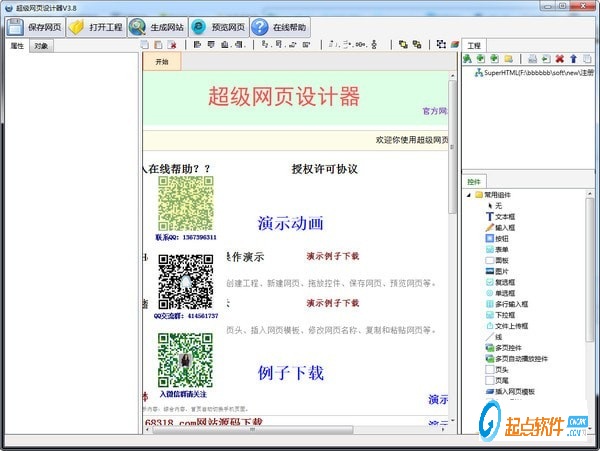Click the vertical spacing icon
Viewport: 600px width, 451px height.
point(374,45)
